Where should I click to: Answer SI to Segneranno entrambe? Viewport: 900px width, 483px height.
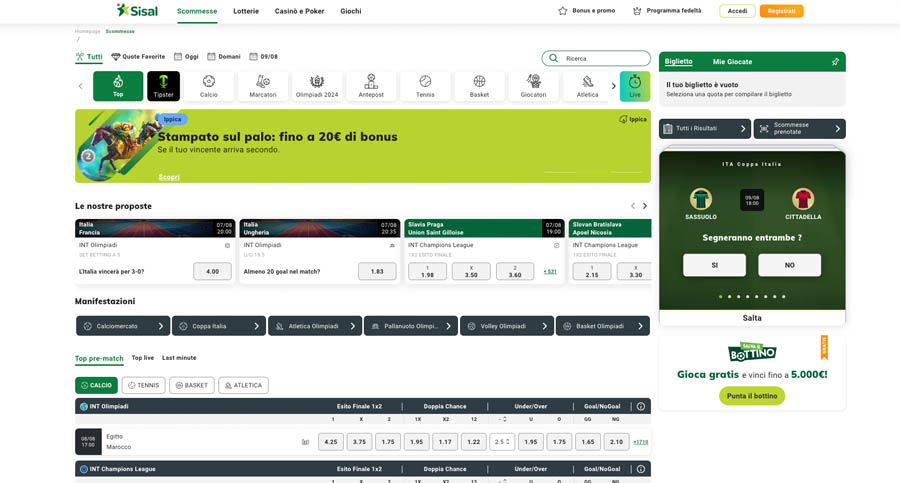point(715,265)
